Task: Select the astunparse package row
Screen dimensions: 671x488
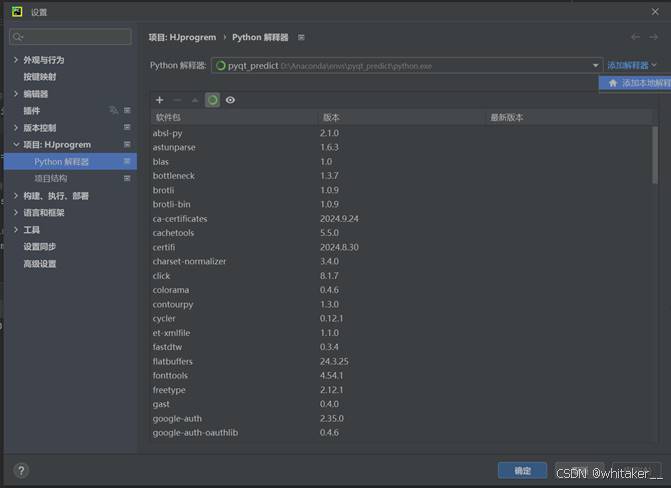Action: tap(401, 147)
